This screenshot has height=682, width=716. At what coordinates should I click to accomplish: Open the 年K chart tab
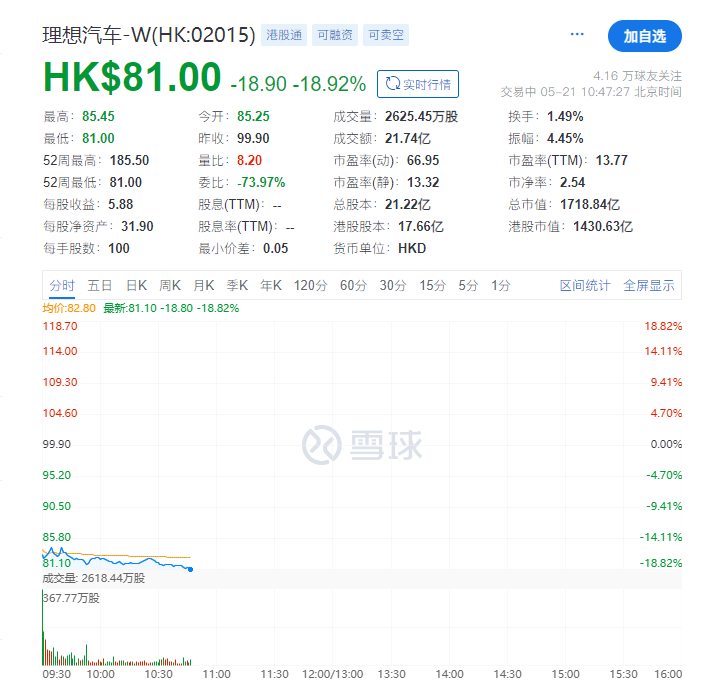click(271, 286)
